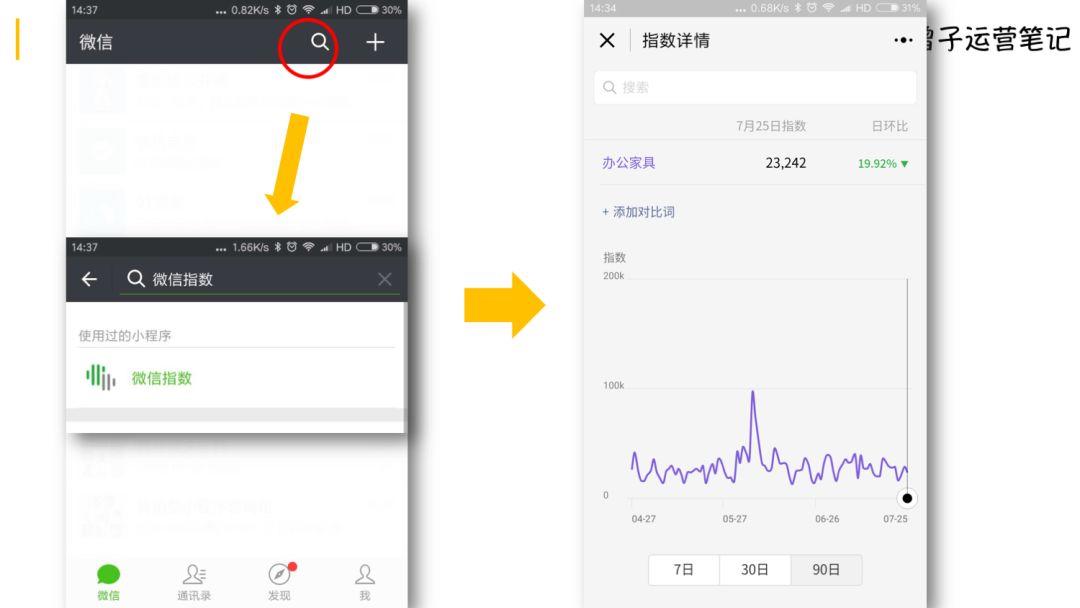
Task: Select the 90日 range tab
Action: tap(826, 569)
